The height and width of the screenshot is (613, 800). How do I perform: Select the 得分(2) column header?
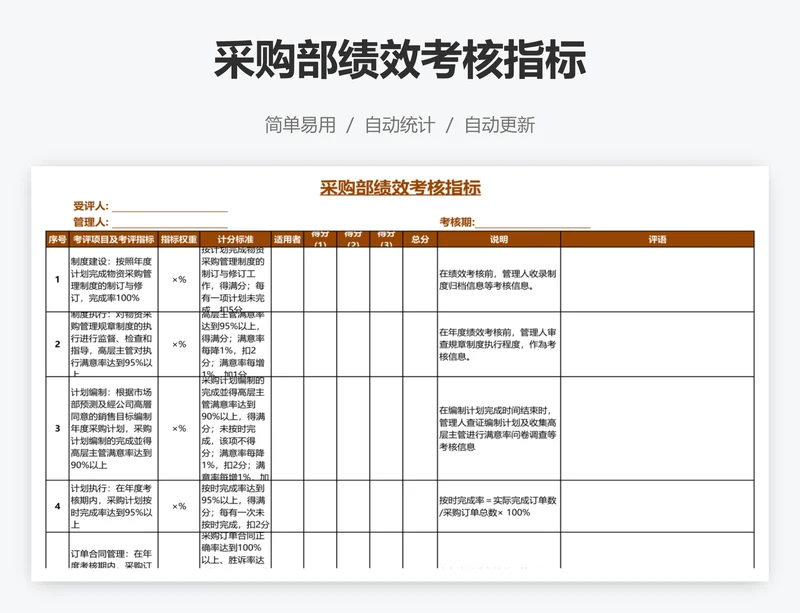coord(353,239)
